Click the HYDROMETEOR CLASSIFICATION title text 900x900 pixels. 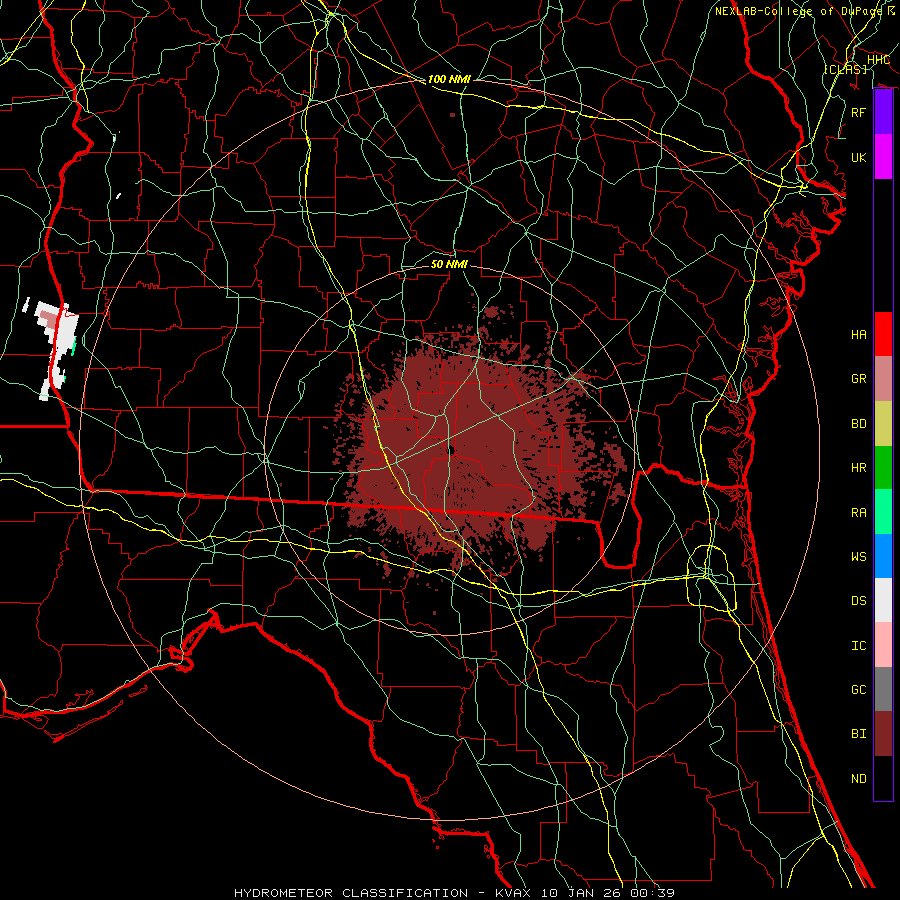351,893
